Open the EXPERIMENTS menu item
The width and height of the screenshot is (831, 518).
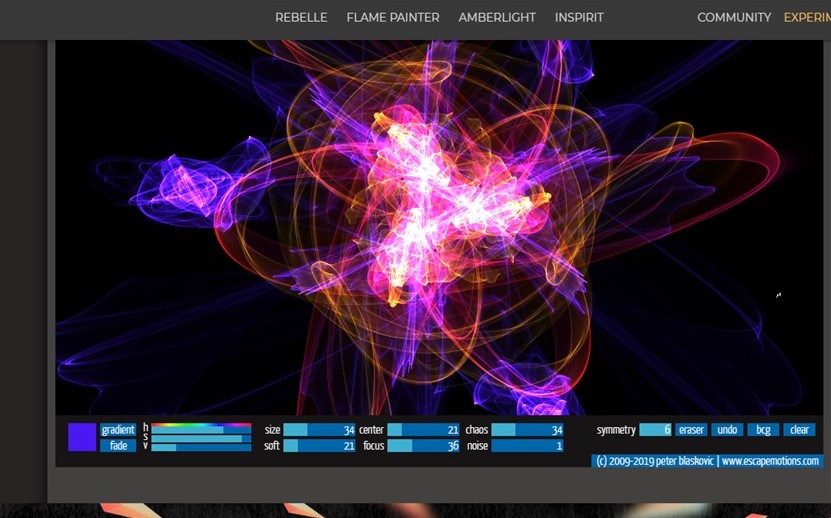coord(807,17)
